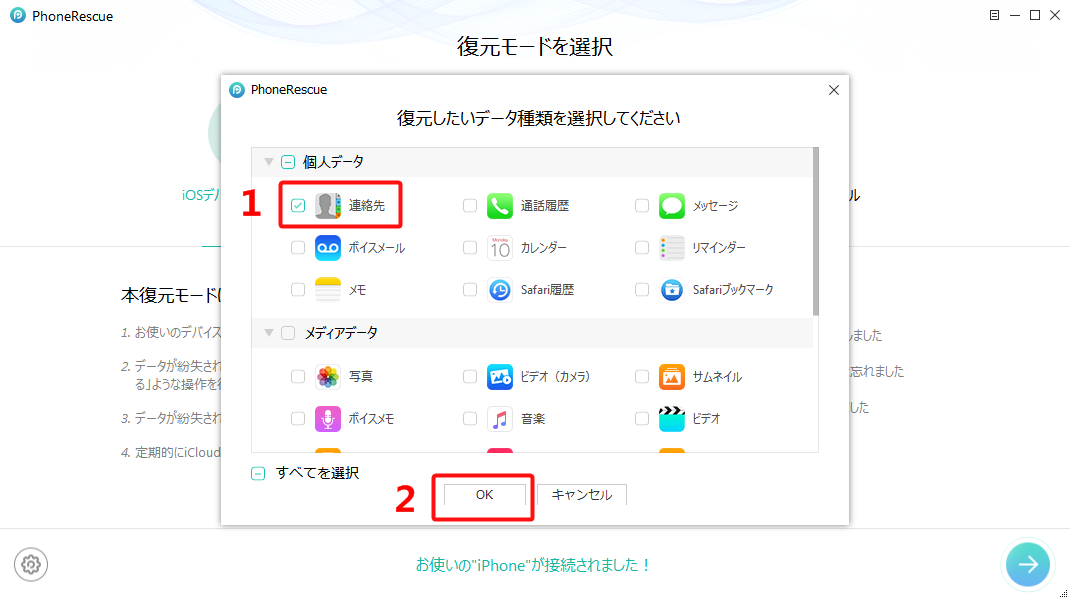
Task: Click the メッセージ speech bubble icon
Action: tap(671, 205)
